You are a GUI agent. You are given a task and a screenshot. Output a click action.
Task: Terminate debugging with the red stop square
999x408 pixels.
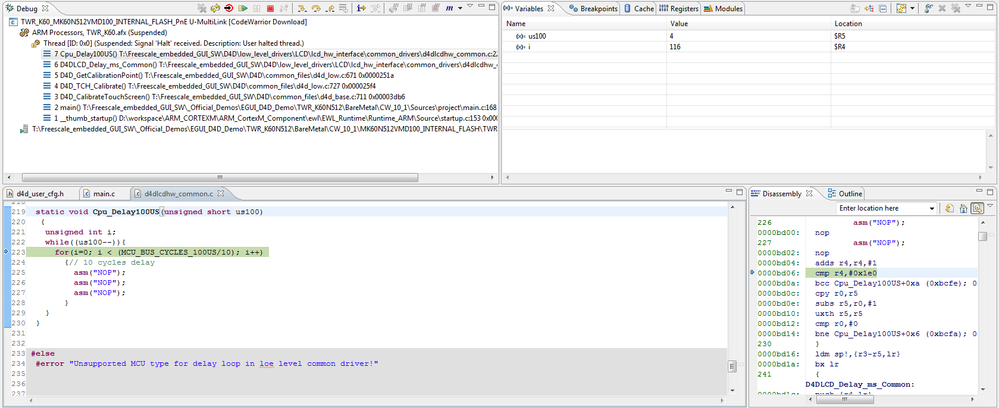(270, 8)
